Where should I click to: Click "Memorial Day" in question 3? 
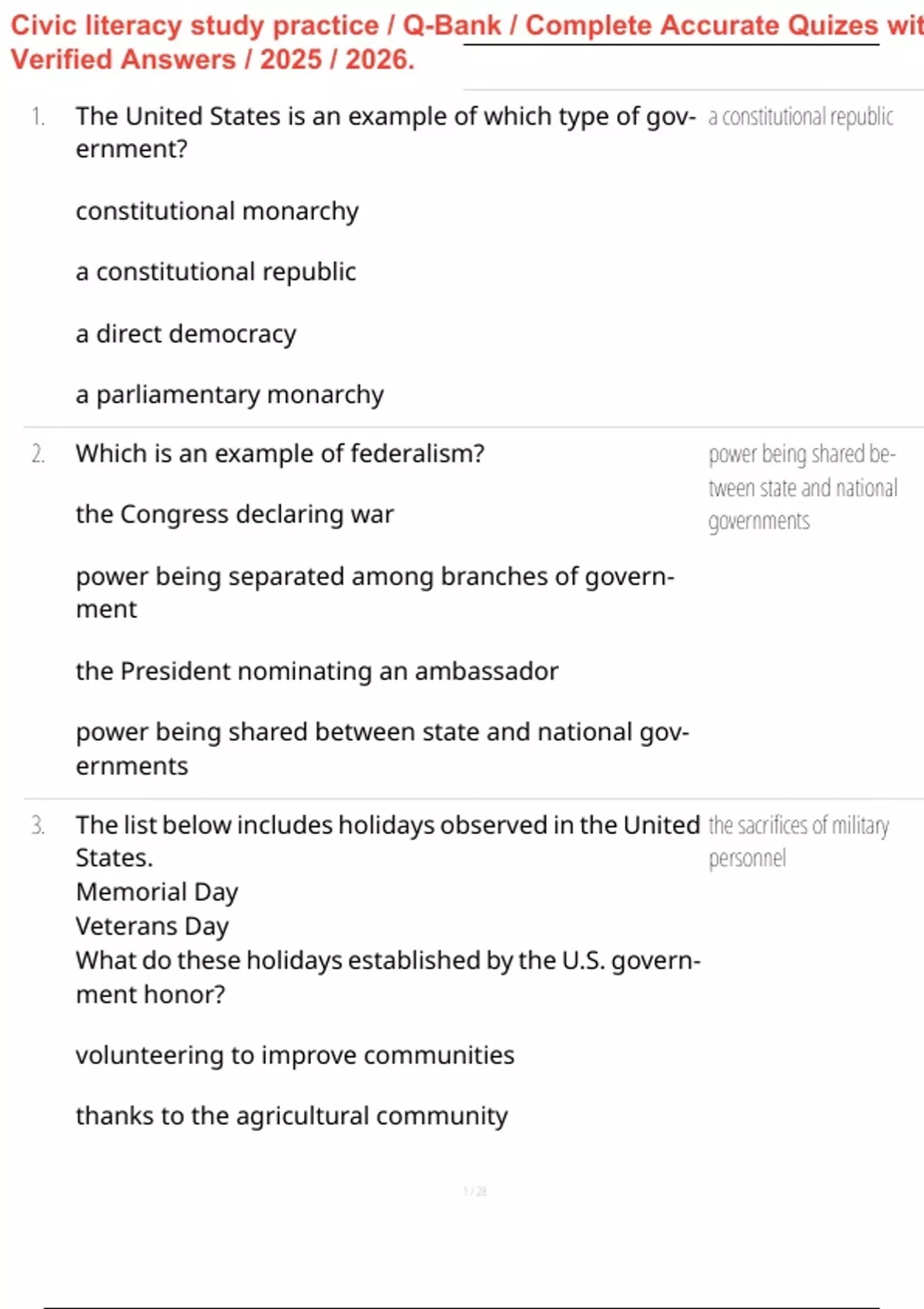point(157,892)
